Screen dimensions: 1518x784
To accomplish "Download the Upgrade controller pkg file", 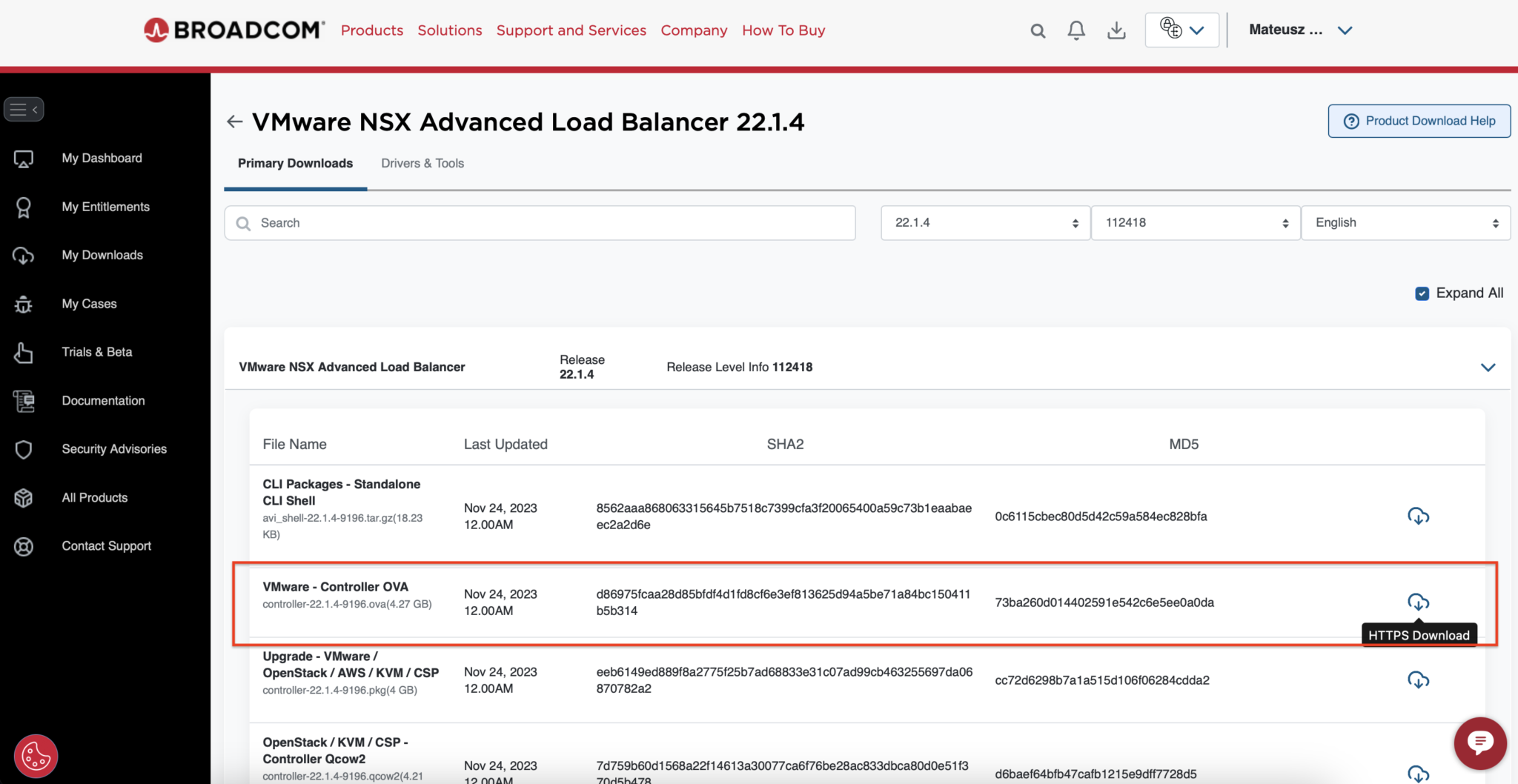I will coord(1418,680).
